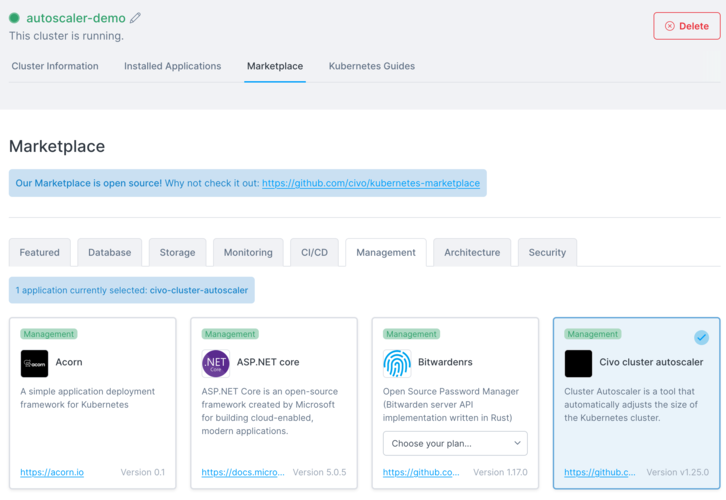The width and height of the screenshot is (726, 500).
Task: Open the ASP.NET docs.microsoft link
Action: tap(242, 472)
